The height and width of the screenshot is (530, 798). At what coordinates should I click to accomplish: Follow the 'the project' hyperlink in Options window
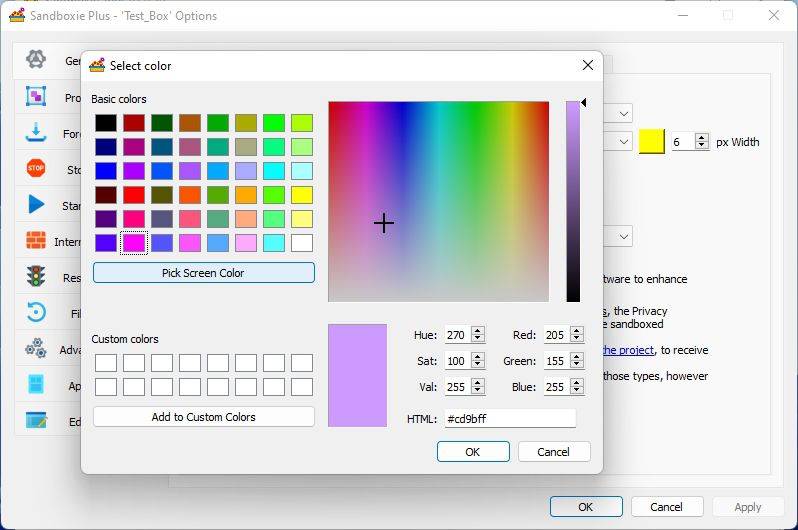click(x=628, y=350)
